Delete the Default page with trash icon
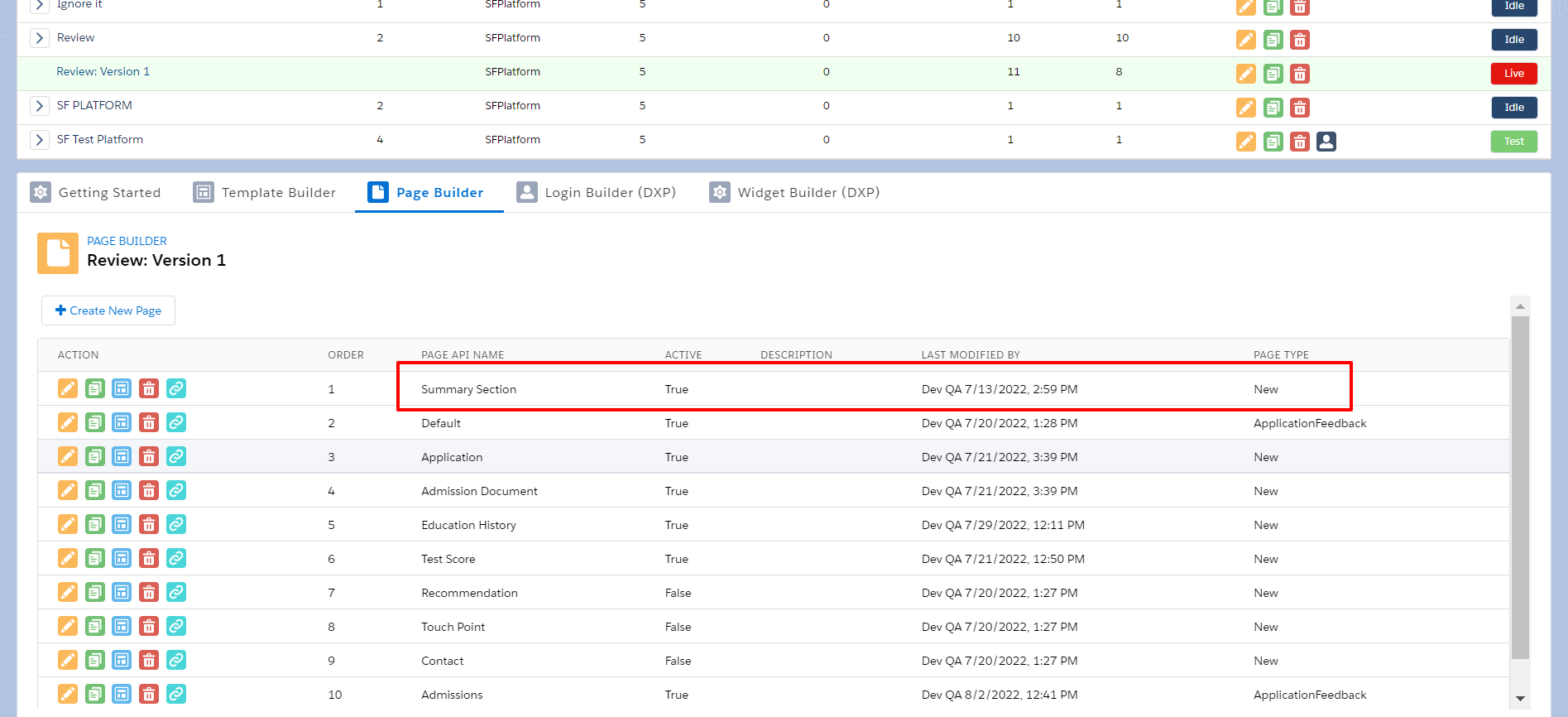This screenshot has height=717, width=1568. (x=149, y=423)
